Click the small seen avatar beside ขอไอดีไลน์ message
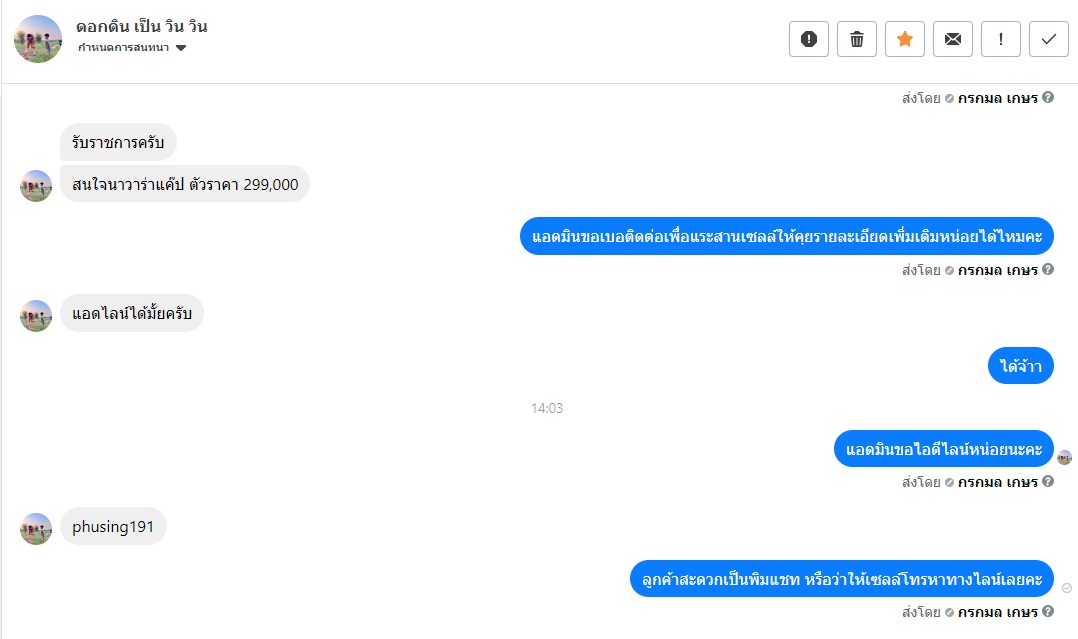 [x=1064, y=457]
